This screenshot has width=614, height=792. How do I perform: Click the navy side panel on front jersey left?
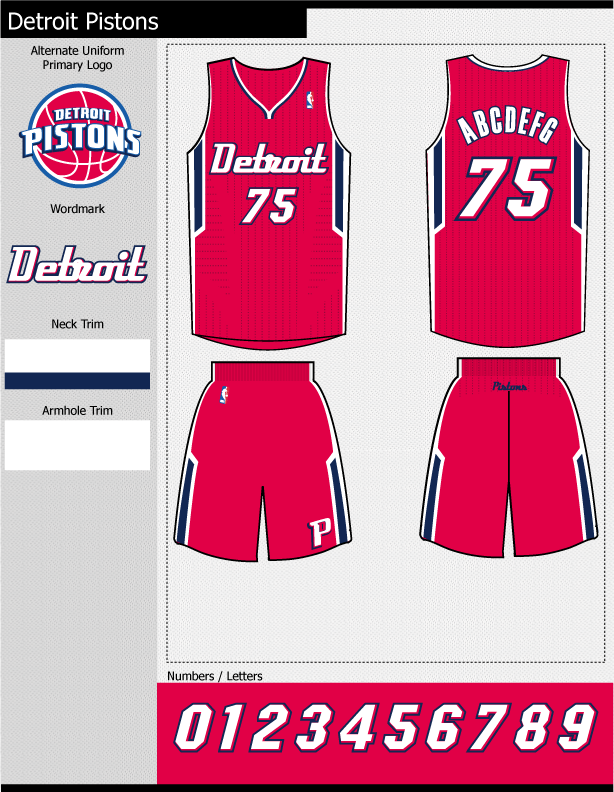click(197, 184)
